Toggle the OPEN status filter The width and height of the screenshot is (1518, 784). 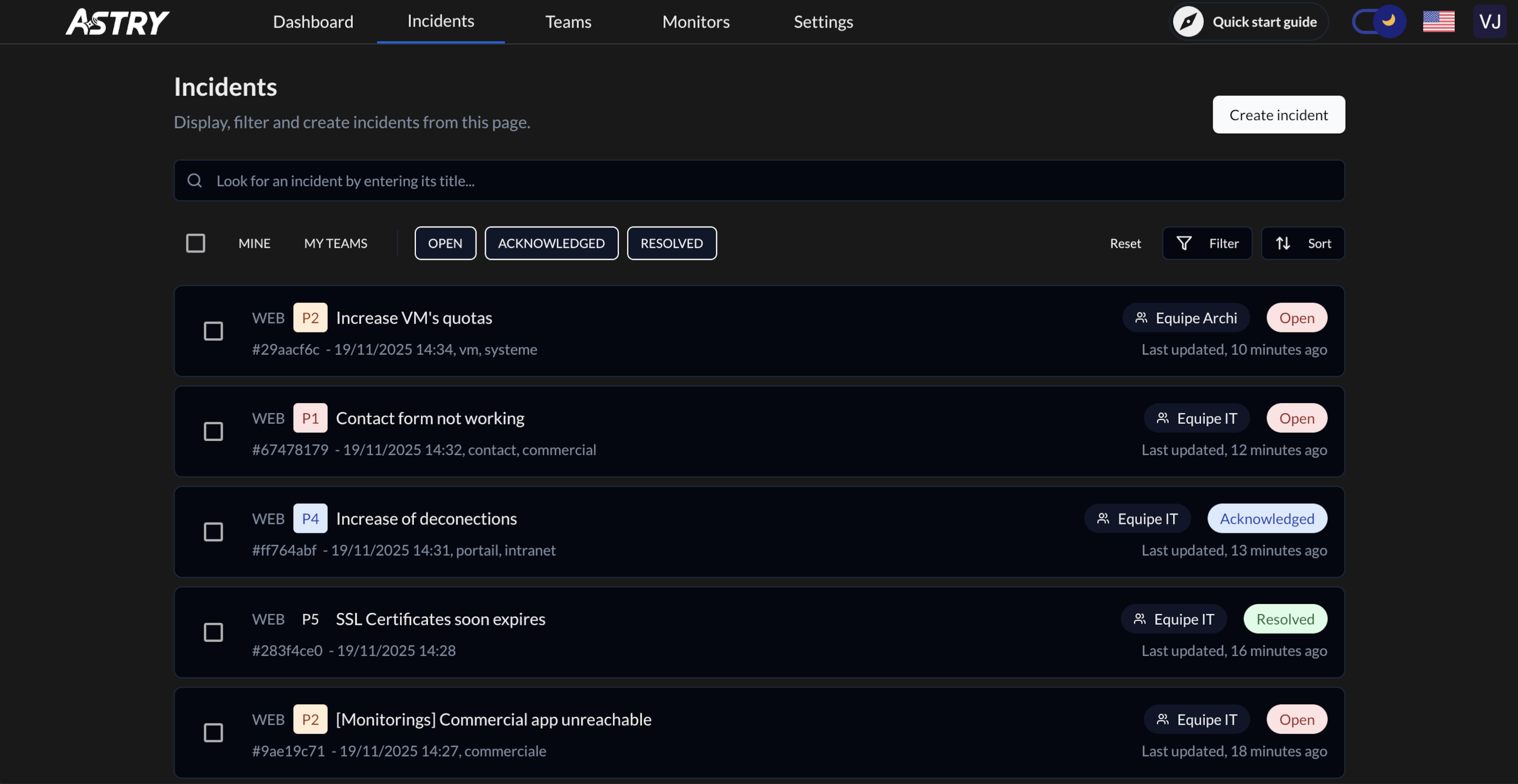(445, 243)
